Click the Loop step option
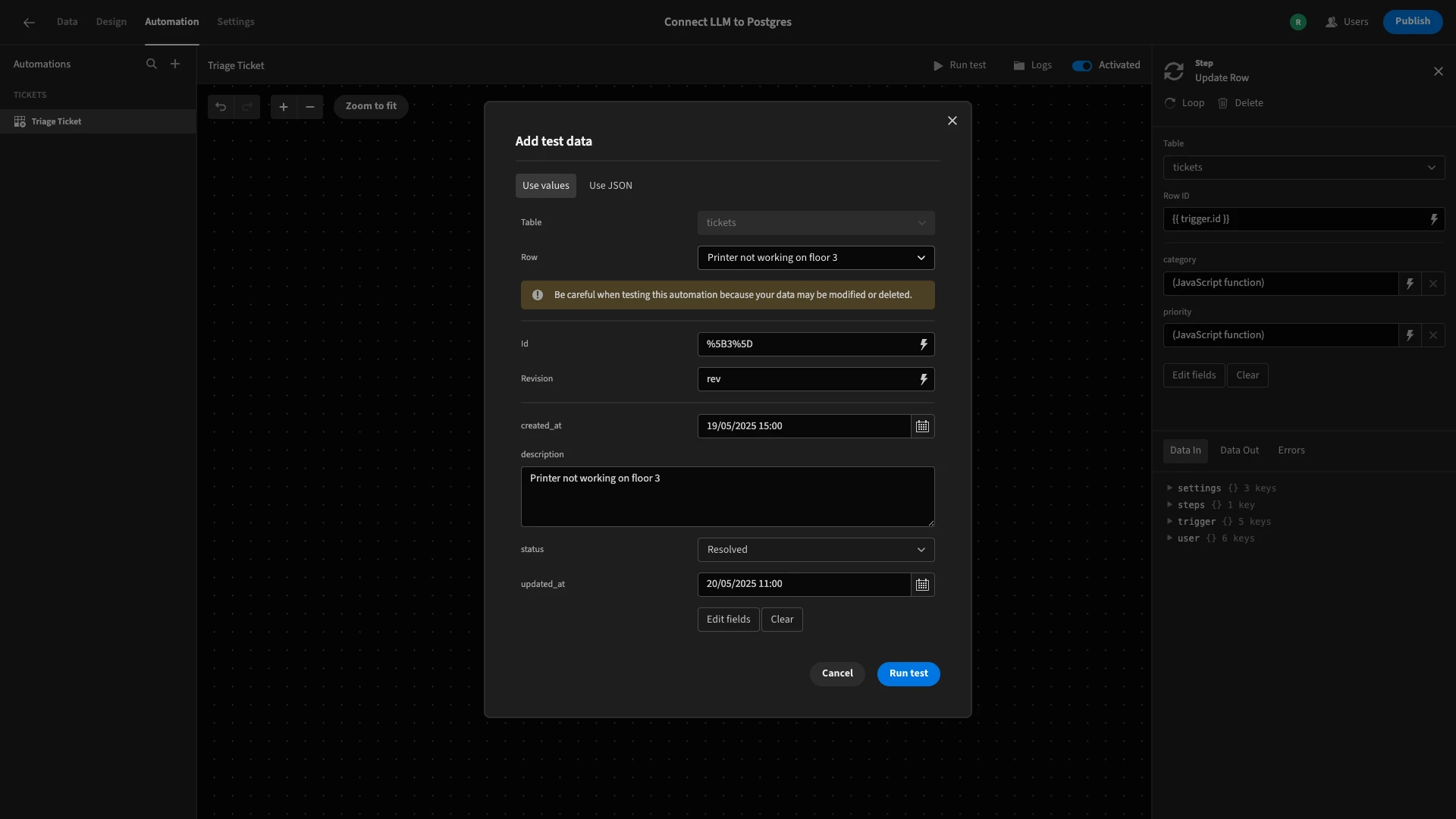Image resolution: width=1456 pixels, height=819 pixels. tap(1185, 103)
